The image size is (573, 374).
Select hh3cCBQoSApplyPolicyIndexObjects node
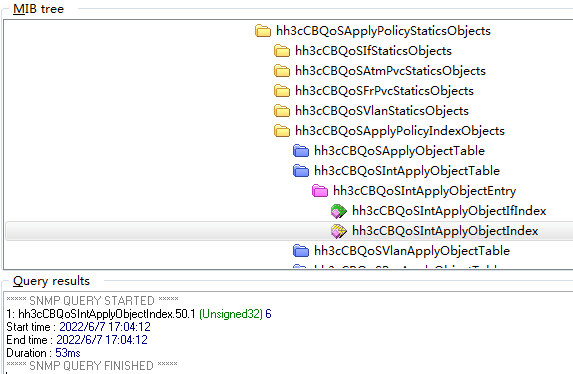pyautogui.click(x=400, y=131)
